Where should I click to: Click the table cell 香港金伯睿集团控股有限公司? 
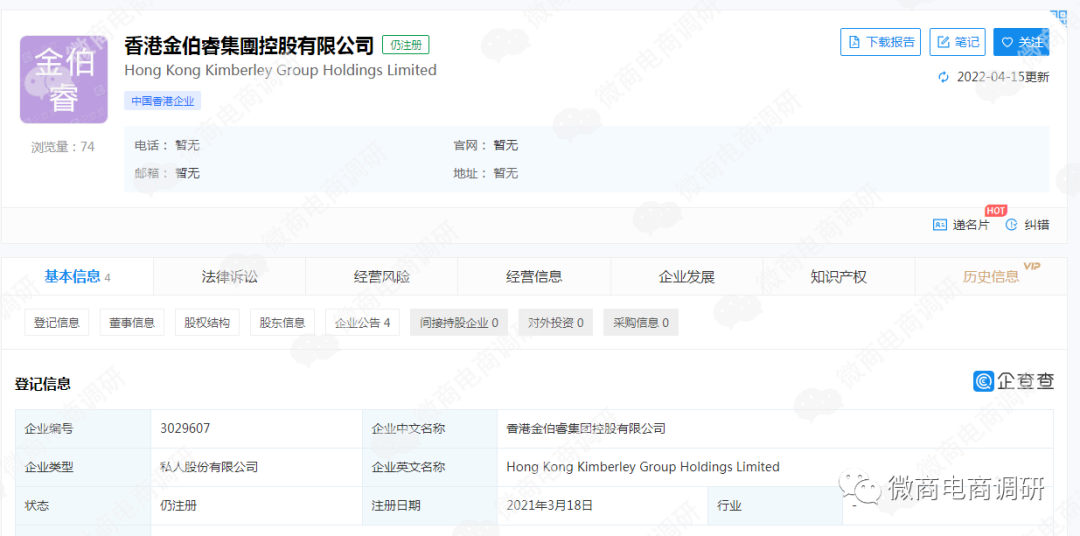pyautogui.click(x=775, y=429)
